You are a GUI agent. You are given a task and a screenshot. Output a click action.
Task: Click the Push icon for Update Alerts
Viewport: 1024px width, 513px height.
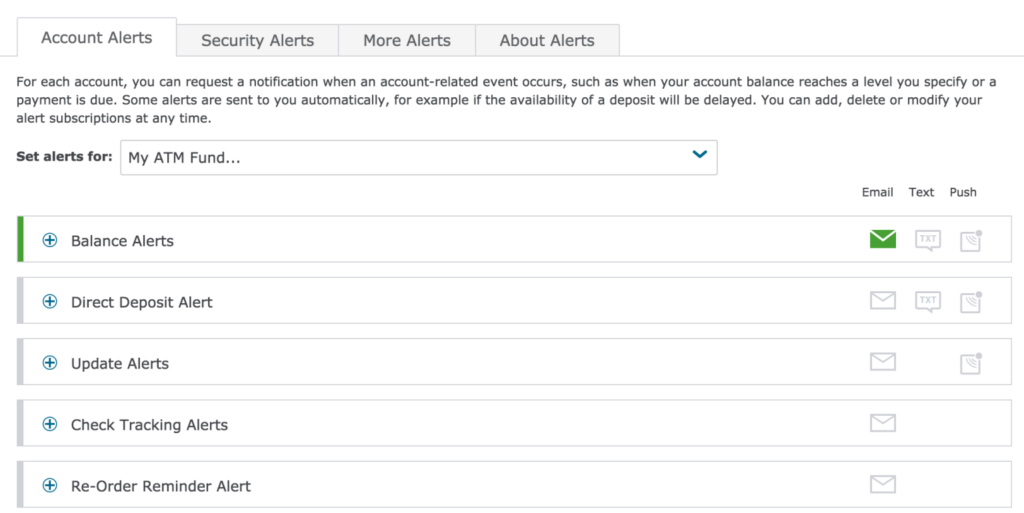point(971,363)
